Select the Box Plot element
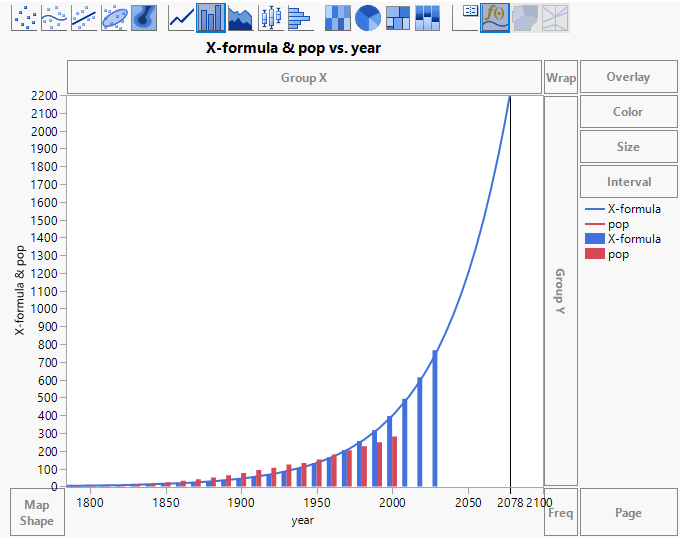 270,17
